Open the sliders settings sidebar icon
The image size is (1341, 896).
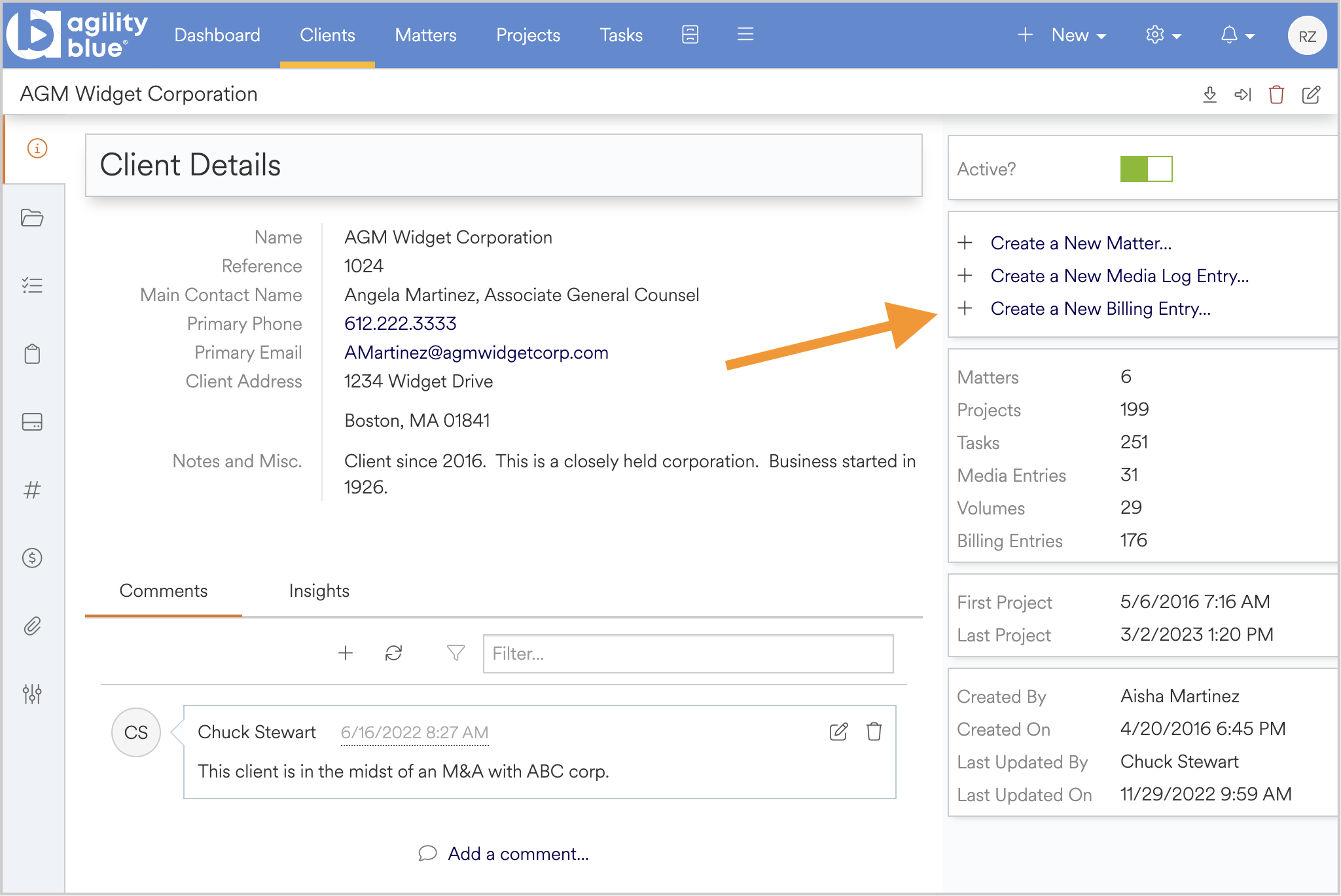tap(32, 694)
